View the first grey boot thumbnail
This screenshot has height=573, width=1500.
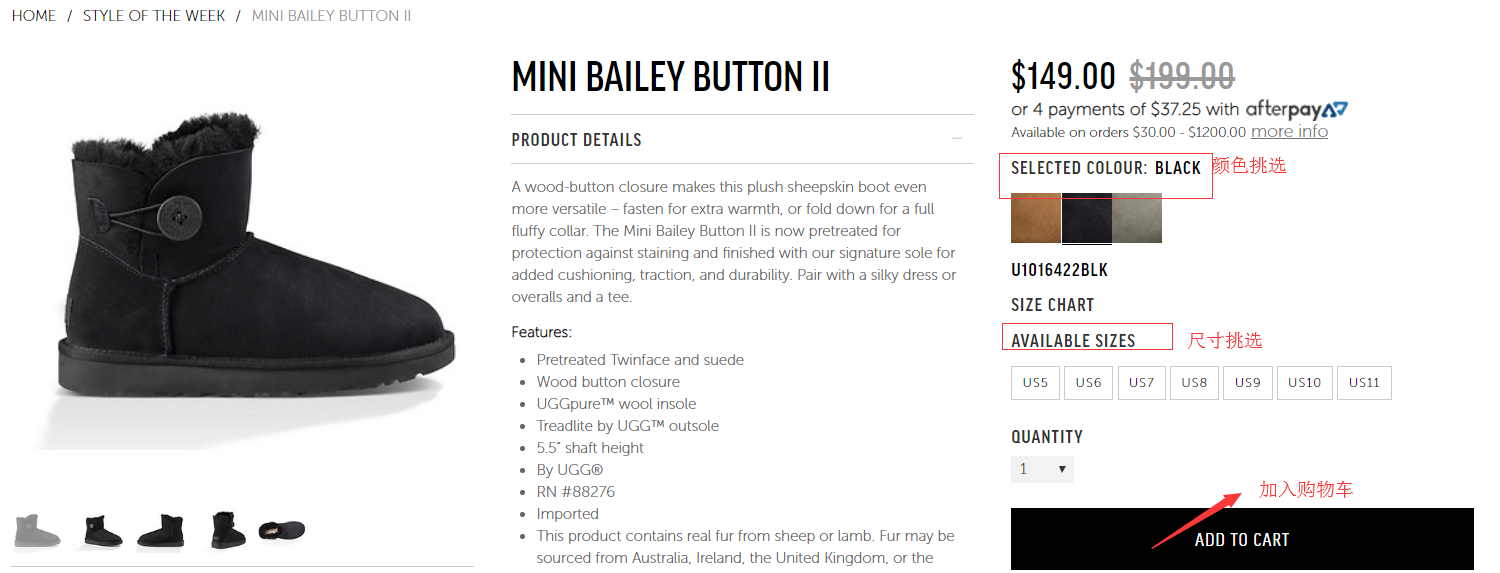[38, 529]
